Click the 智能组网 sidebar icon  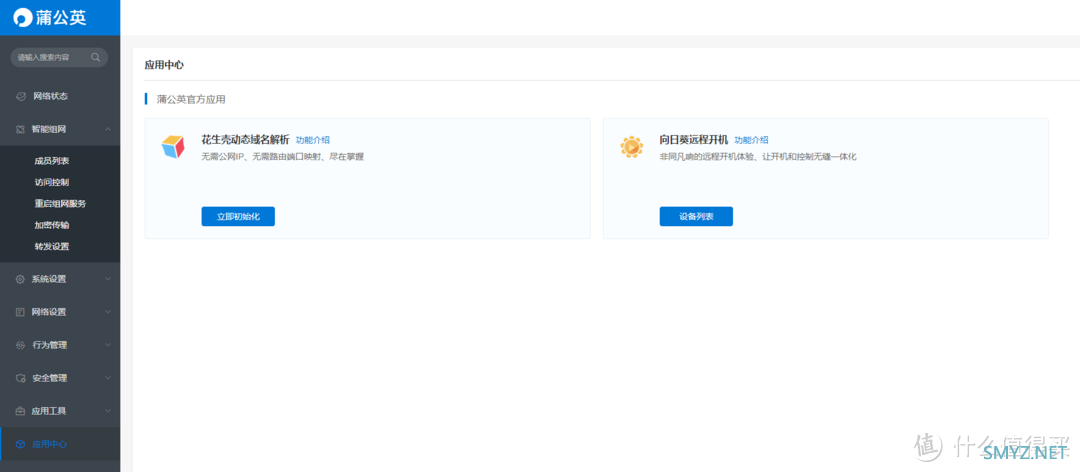(20, 129)
